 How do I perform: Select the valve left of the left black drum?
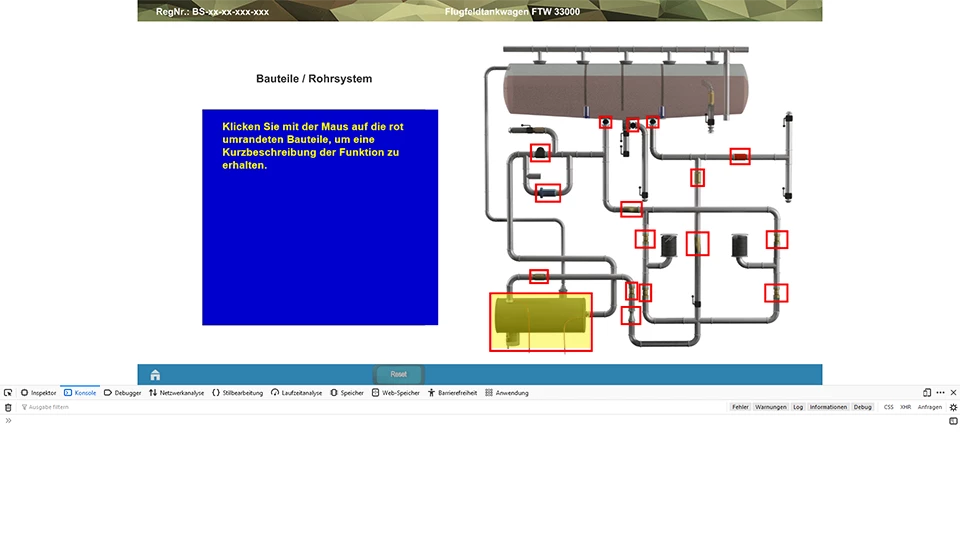coord(645,239)
